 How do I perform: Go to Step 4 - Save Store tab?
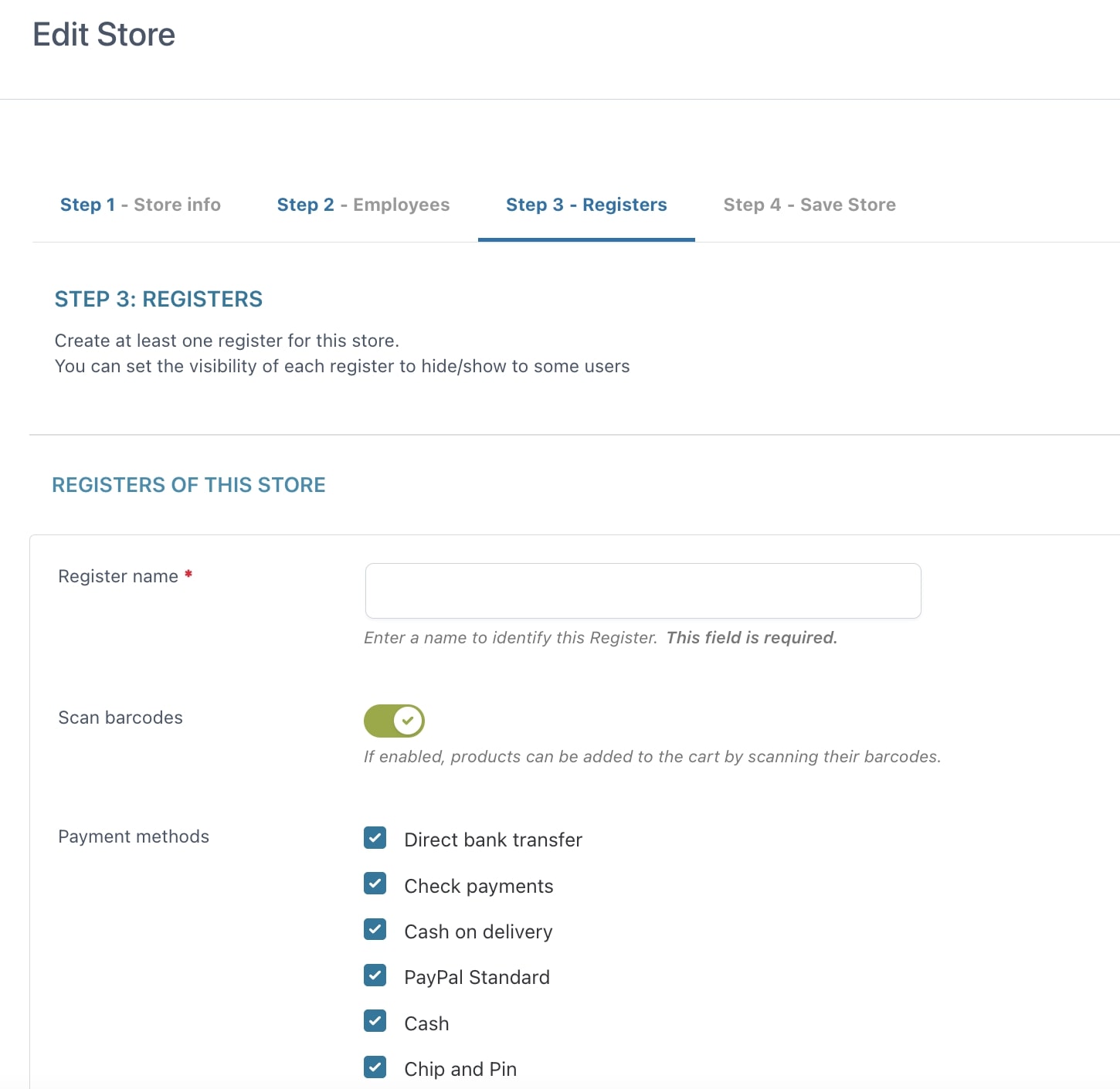(x=809, y=205)
